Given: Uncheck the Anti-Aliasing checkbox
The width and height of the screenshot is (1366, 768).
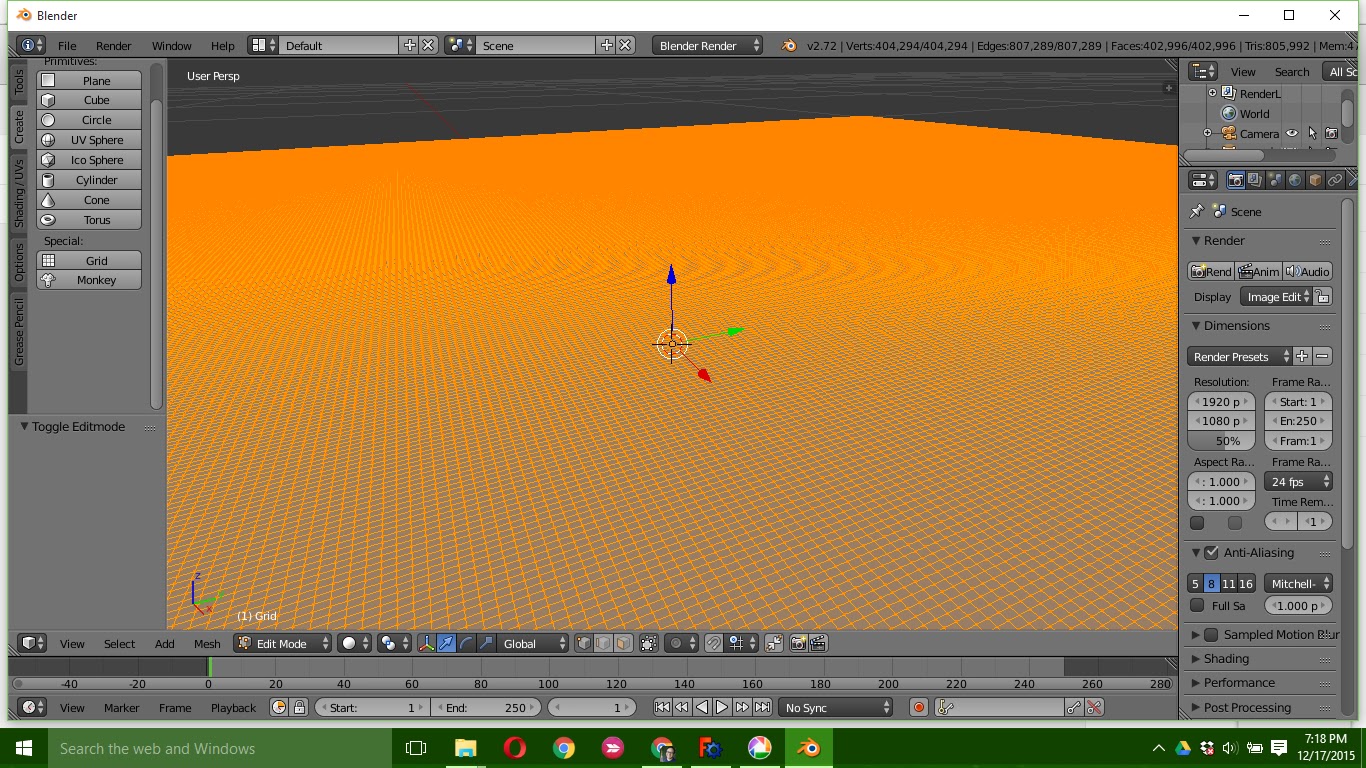Looking at the screenshot, I should (1209, 552).
